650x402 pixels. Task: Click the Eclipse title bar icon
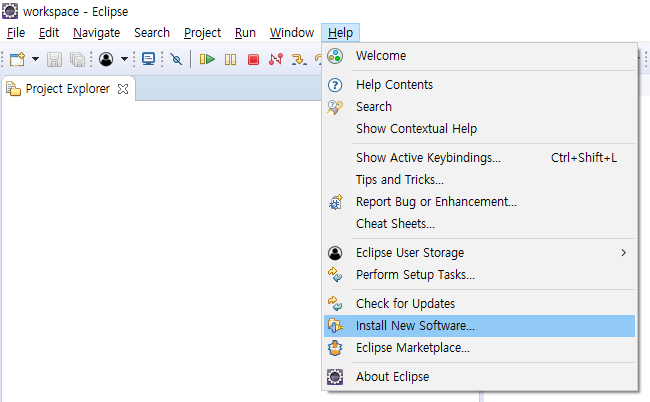click(x=10, y=11)
